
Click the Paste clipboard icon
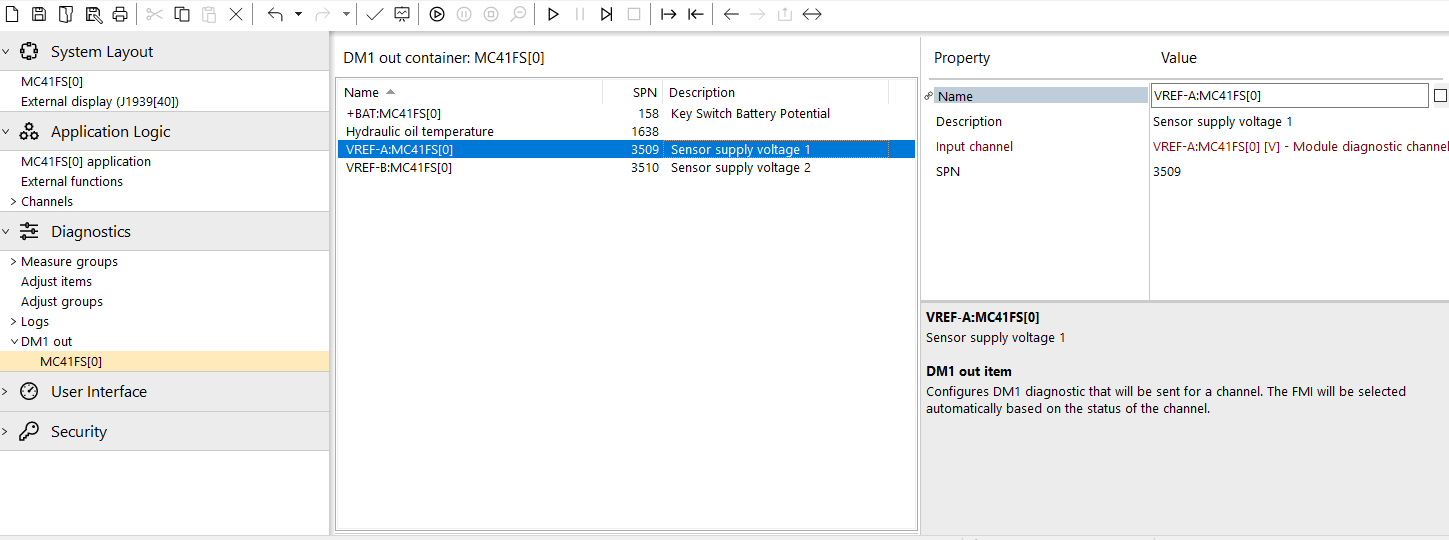209,14
